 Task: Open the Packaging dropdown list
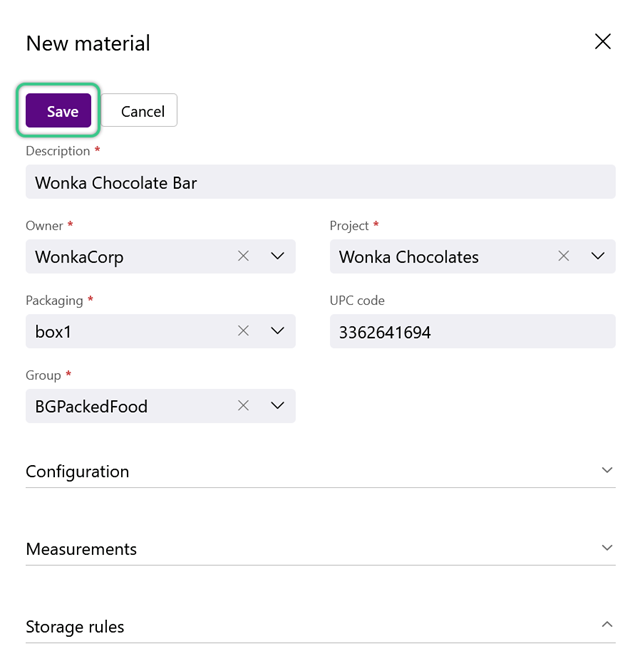point(277,331)
